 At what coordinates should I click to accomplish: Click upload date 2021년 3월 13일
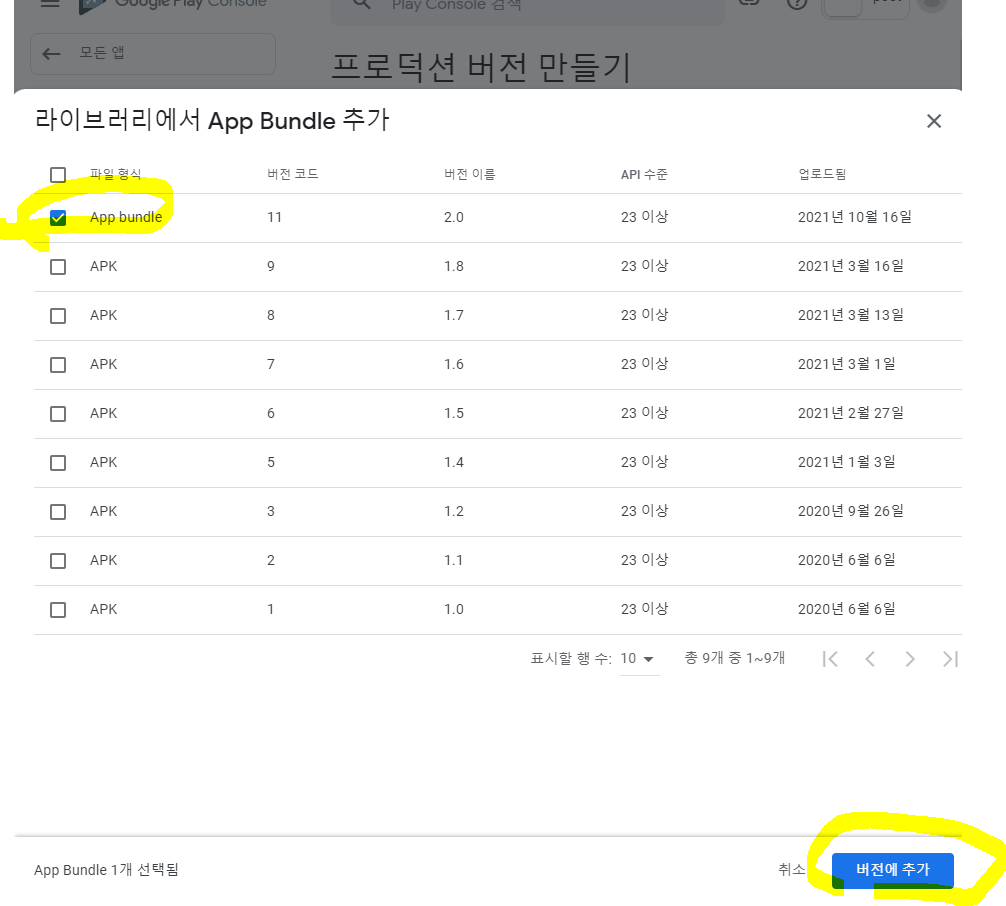(x=851, y=315)
